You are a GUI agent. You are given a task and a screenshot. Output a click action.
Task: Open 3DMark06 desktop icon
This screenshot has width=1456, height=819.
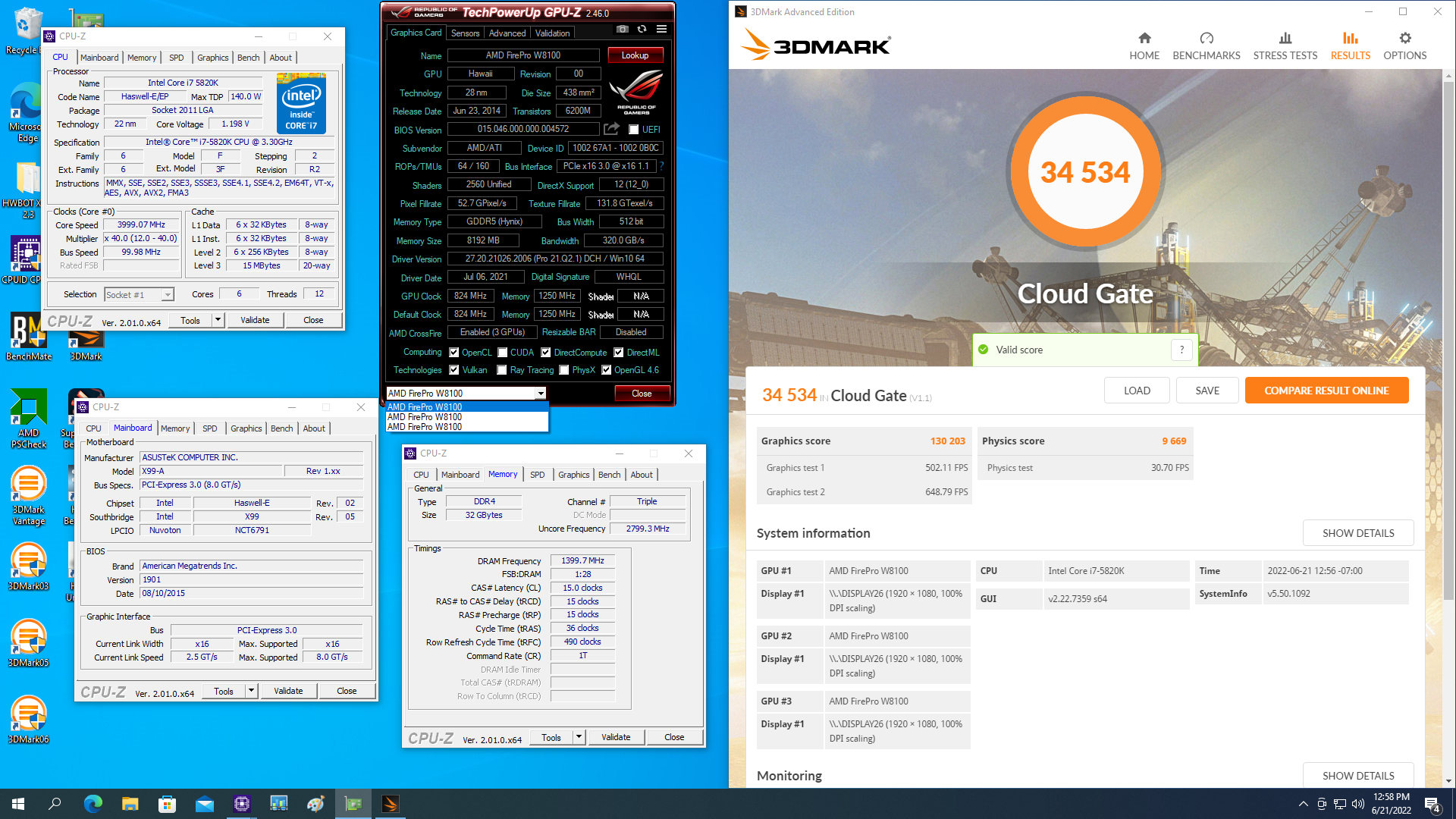[29, 720]
